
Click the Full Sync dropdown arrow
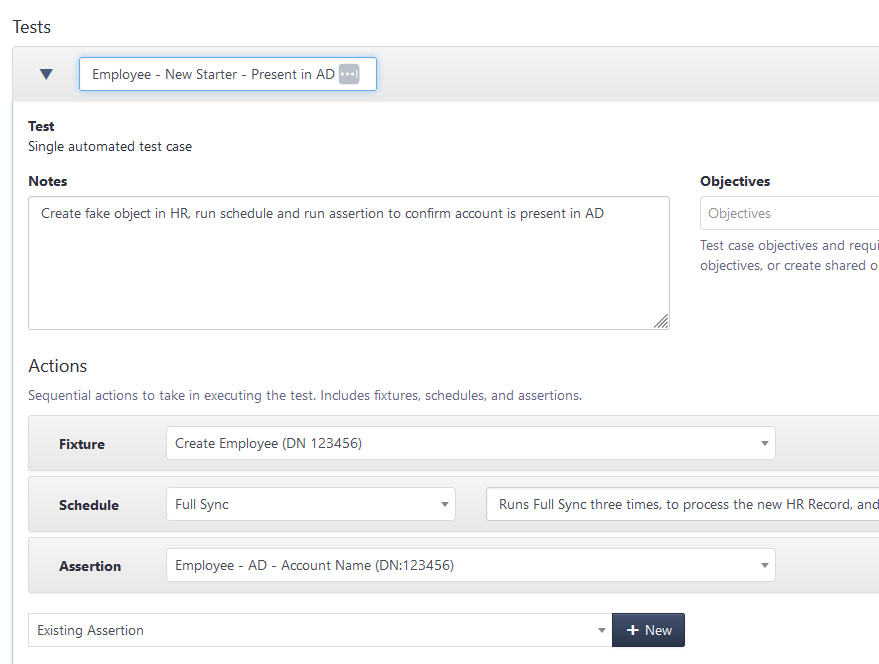[445, 505]
